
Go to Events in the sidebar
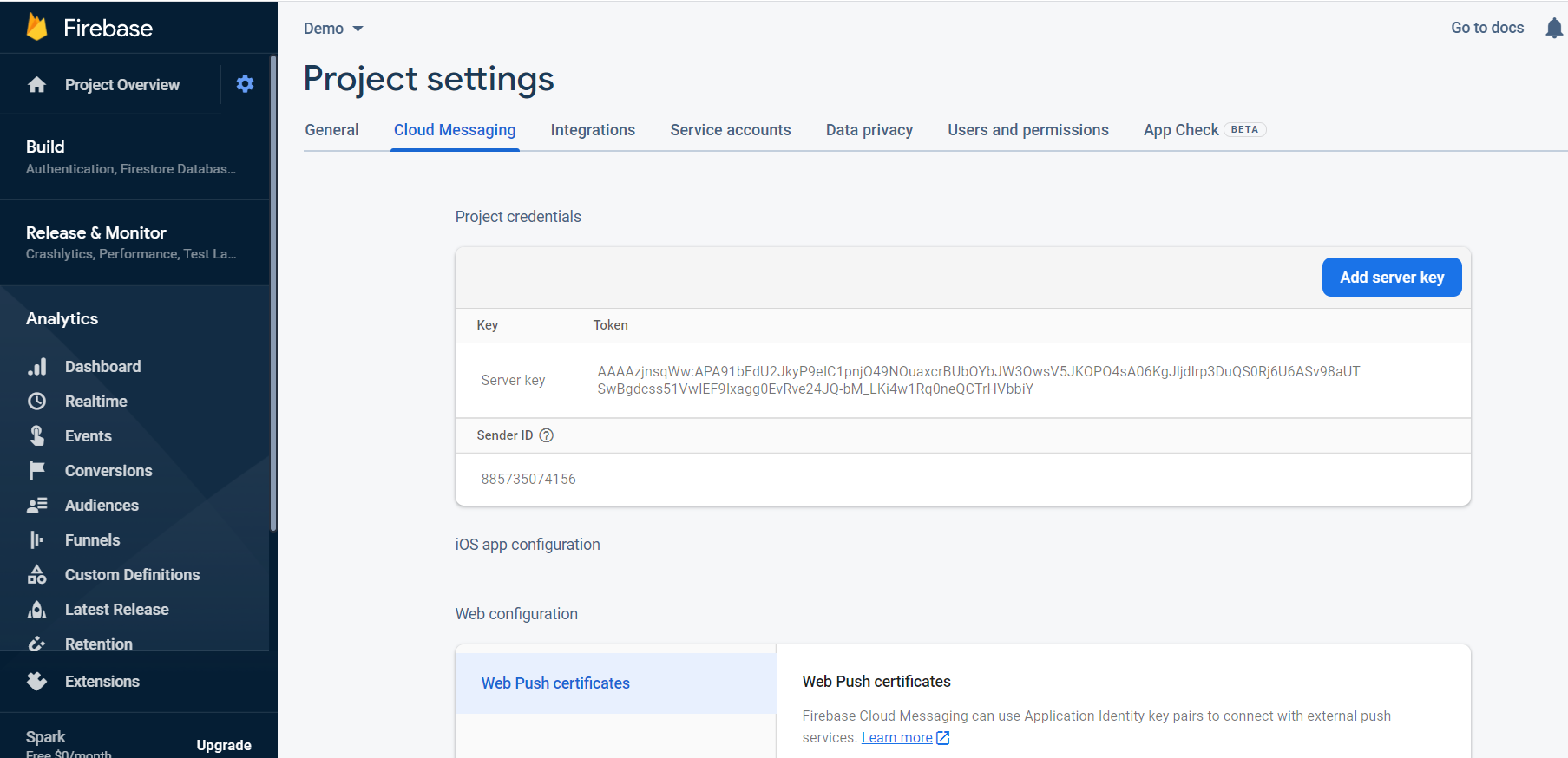(89, 436)
